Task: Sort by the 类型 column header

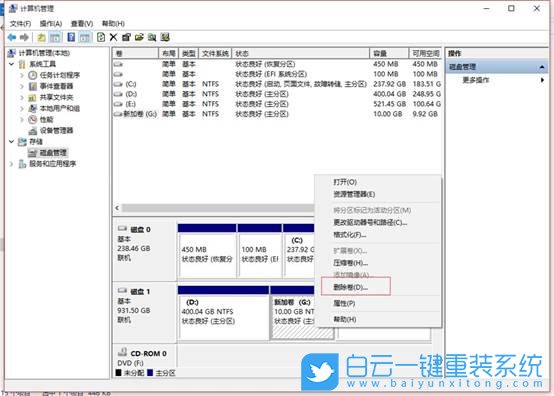Action: (189, 53)
